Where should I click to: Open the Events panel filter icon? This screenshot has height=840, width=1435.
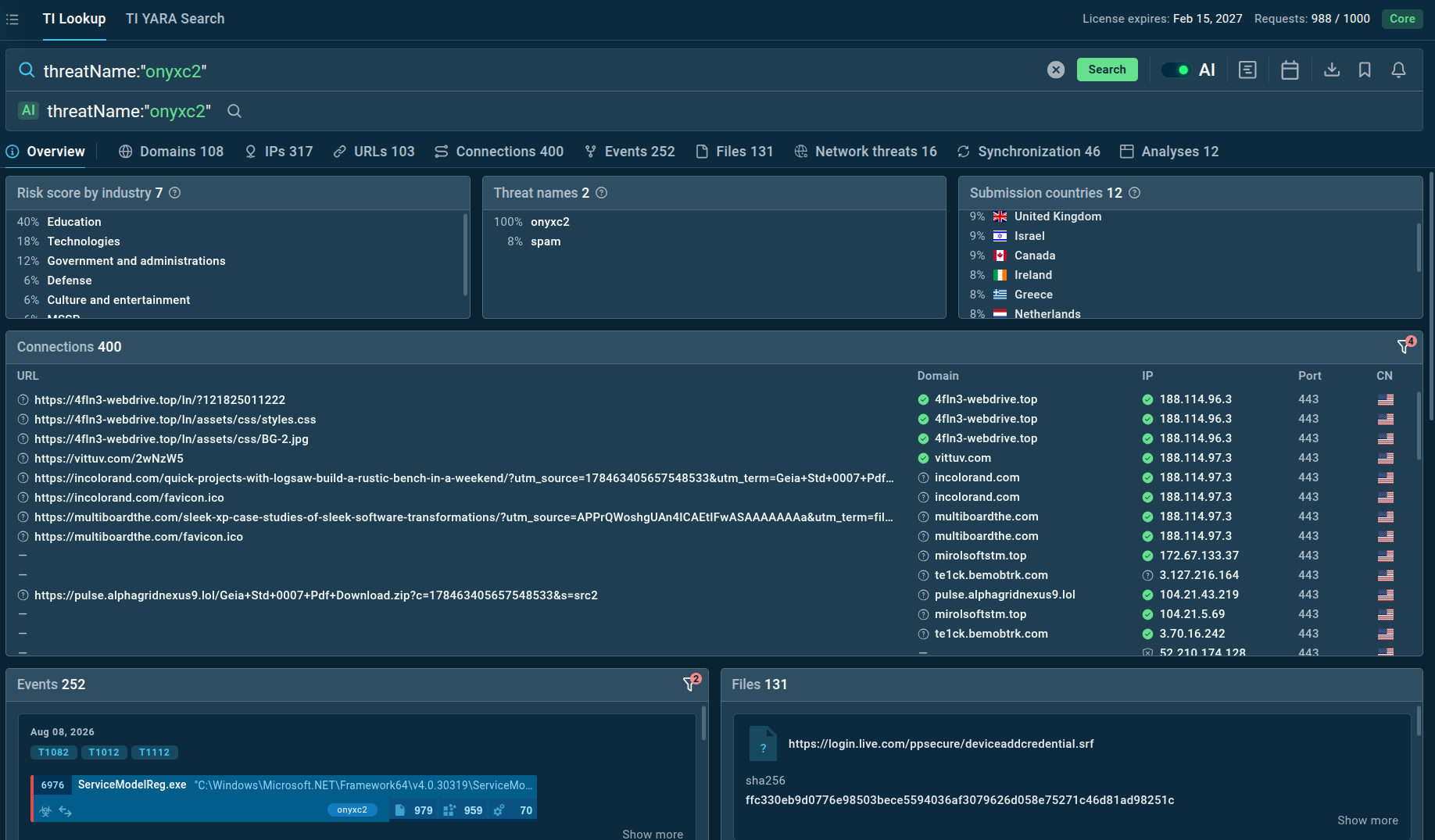690,684
